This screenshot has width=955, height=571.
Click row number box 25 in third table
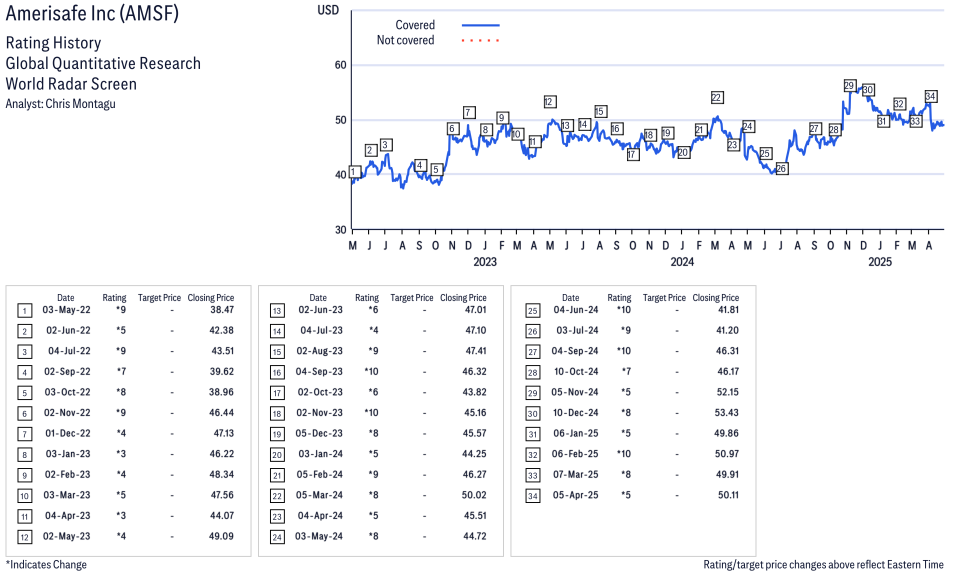[x=532, y=311]
